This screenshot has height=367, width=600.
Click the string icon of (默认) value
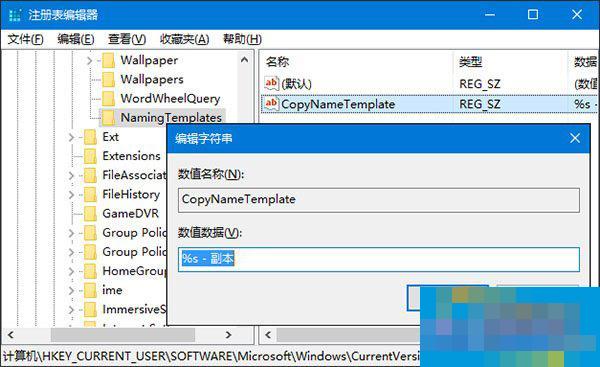pyautogui.click(x=271, y=83)
